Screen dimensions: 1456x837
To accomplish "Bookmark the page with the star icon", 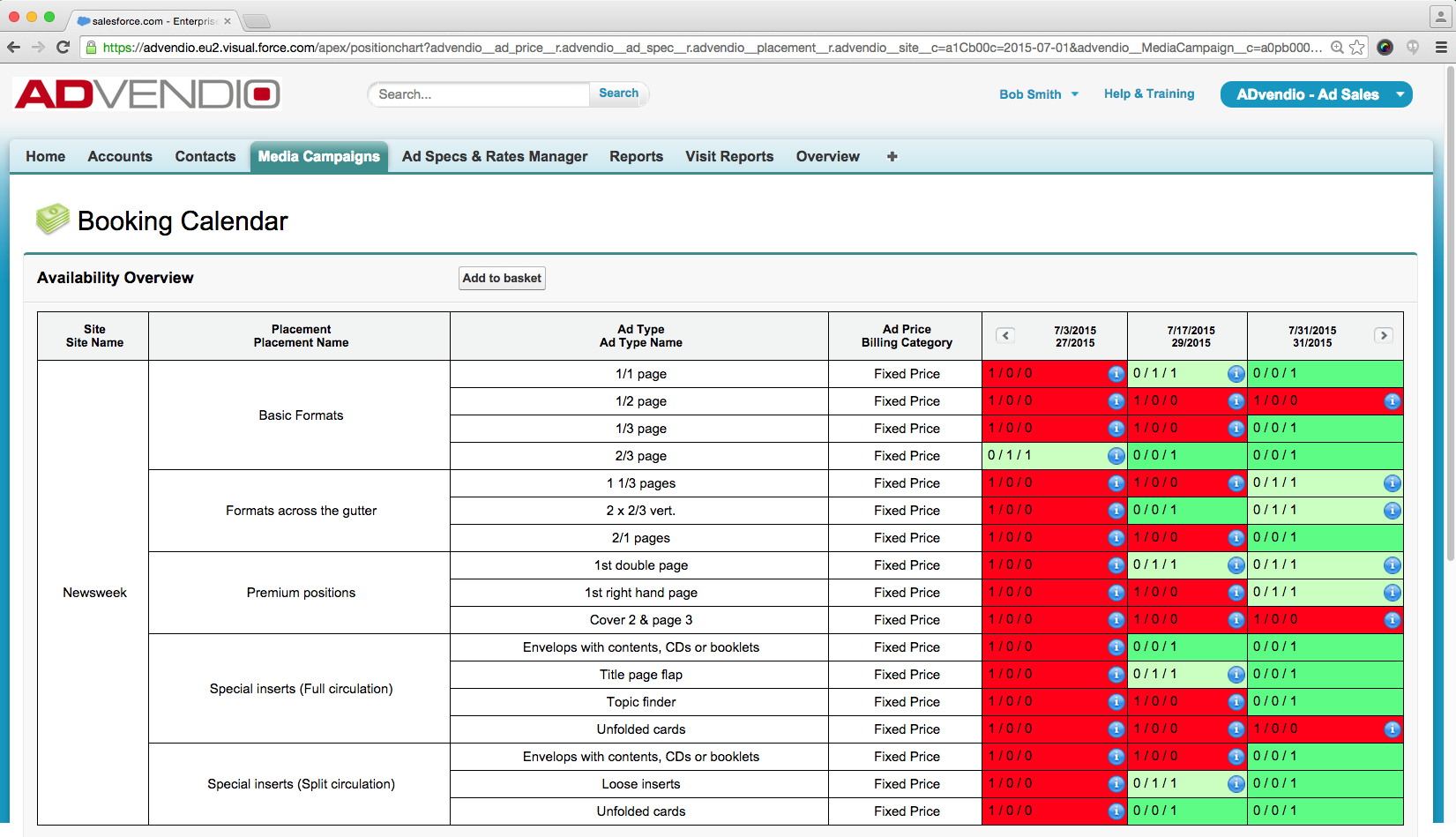I will pyautogui.click(x=1357, y=48).
